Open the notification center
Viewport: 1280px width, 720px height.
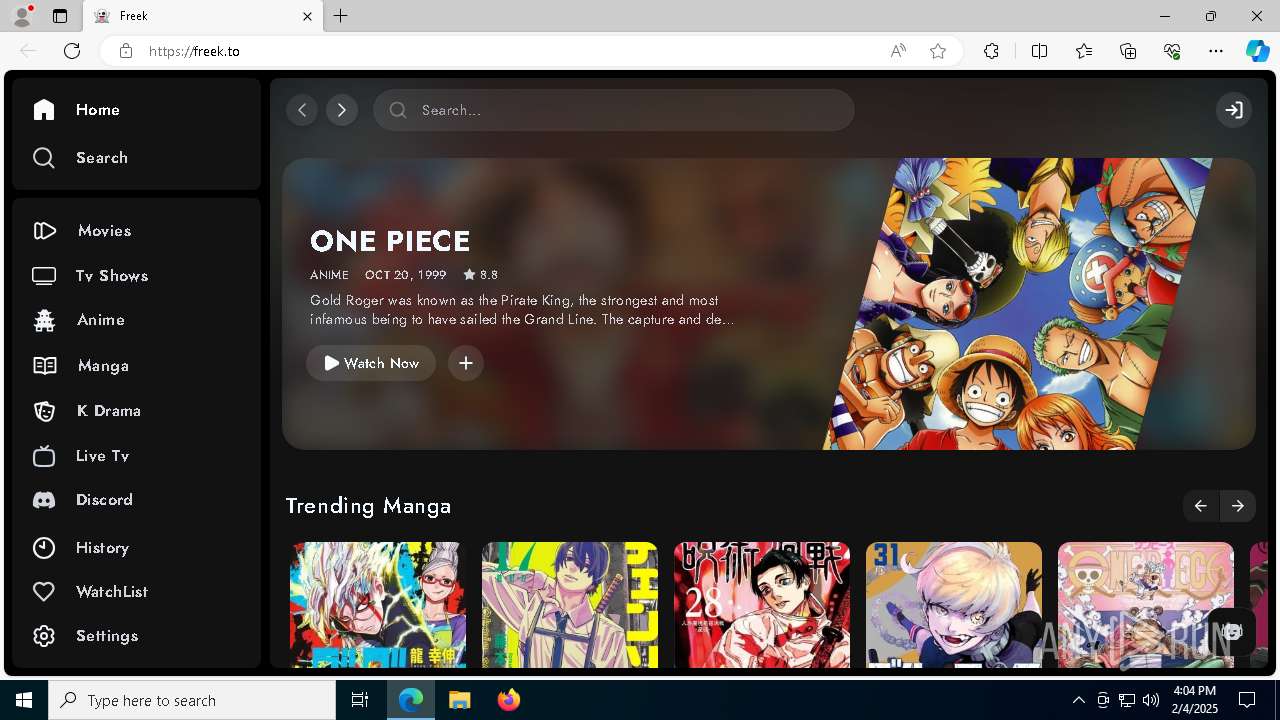click(x=1248, y=700)
